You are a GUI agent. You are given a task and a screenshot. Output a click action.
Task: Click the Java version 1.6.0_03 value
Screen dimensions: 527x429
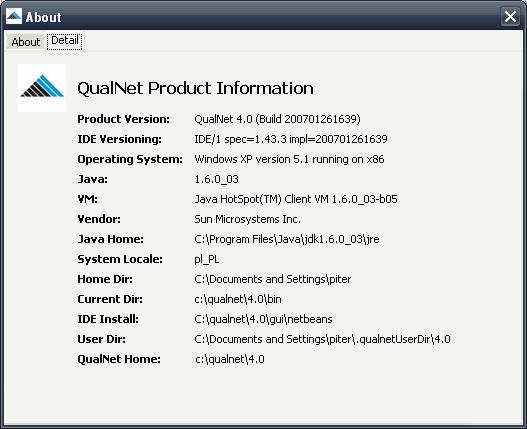(216, 179)
